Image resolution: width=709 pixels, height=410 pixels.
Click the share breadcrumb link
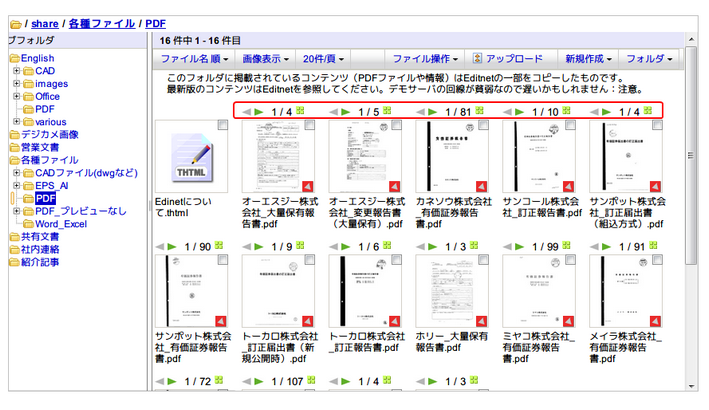(44, 23)
